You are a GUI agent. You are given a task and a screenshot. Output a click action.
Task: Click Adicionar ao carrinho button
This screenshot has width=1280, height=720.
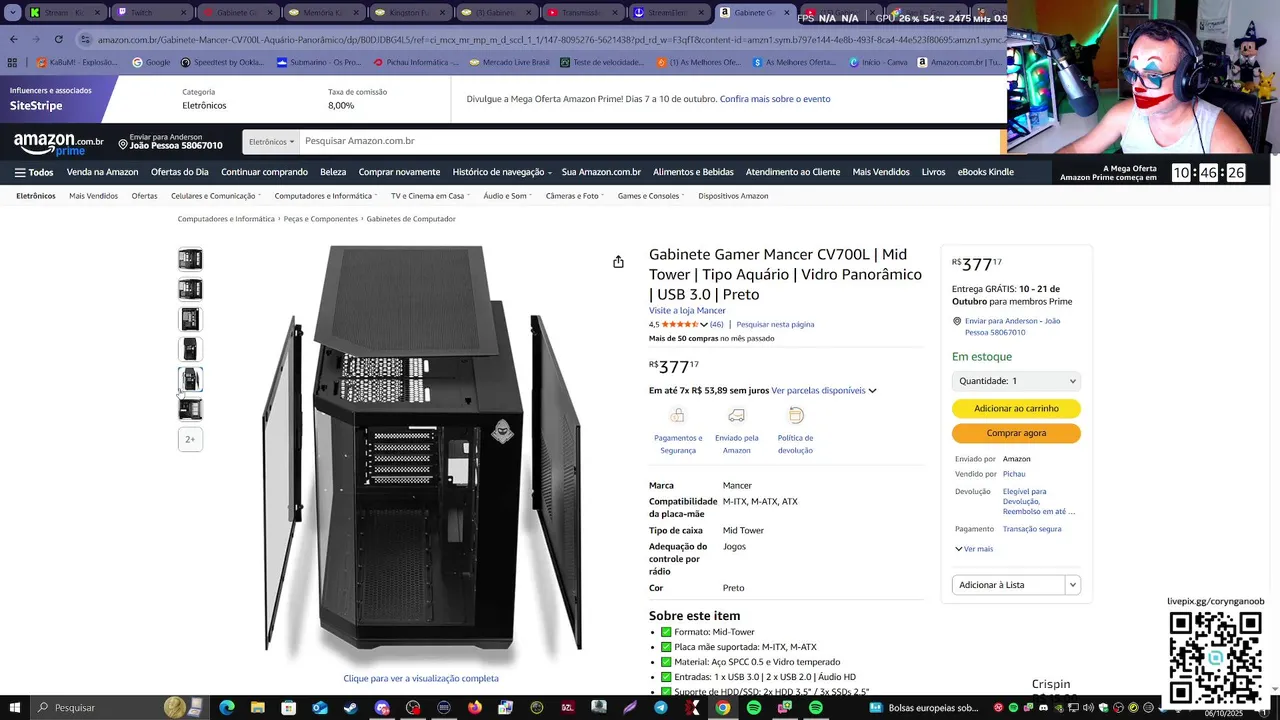1016,409
